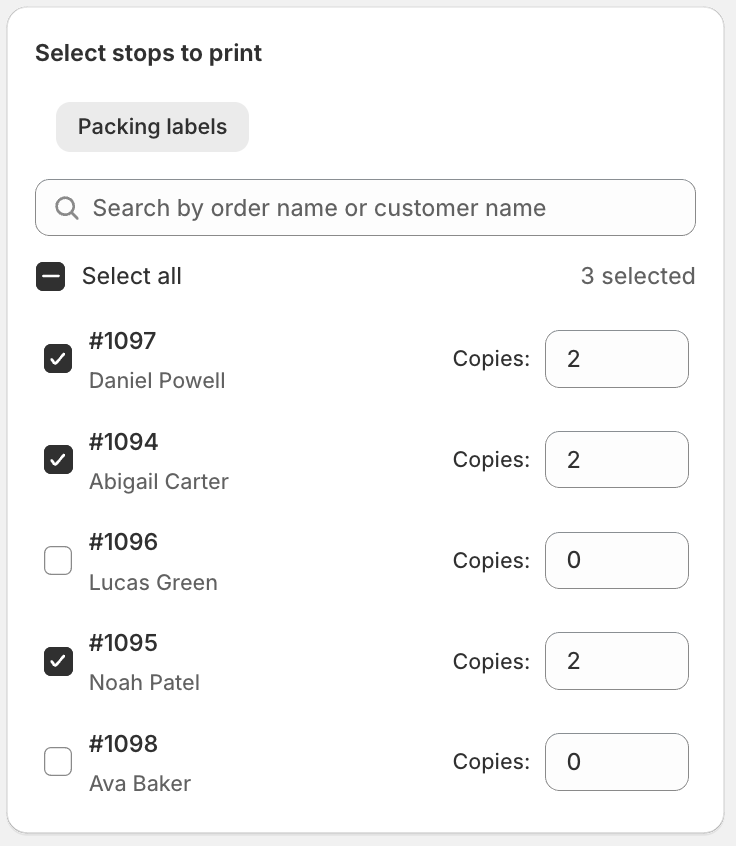
Task: Click the Select all label
Action: [132, 276]
